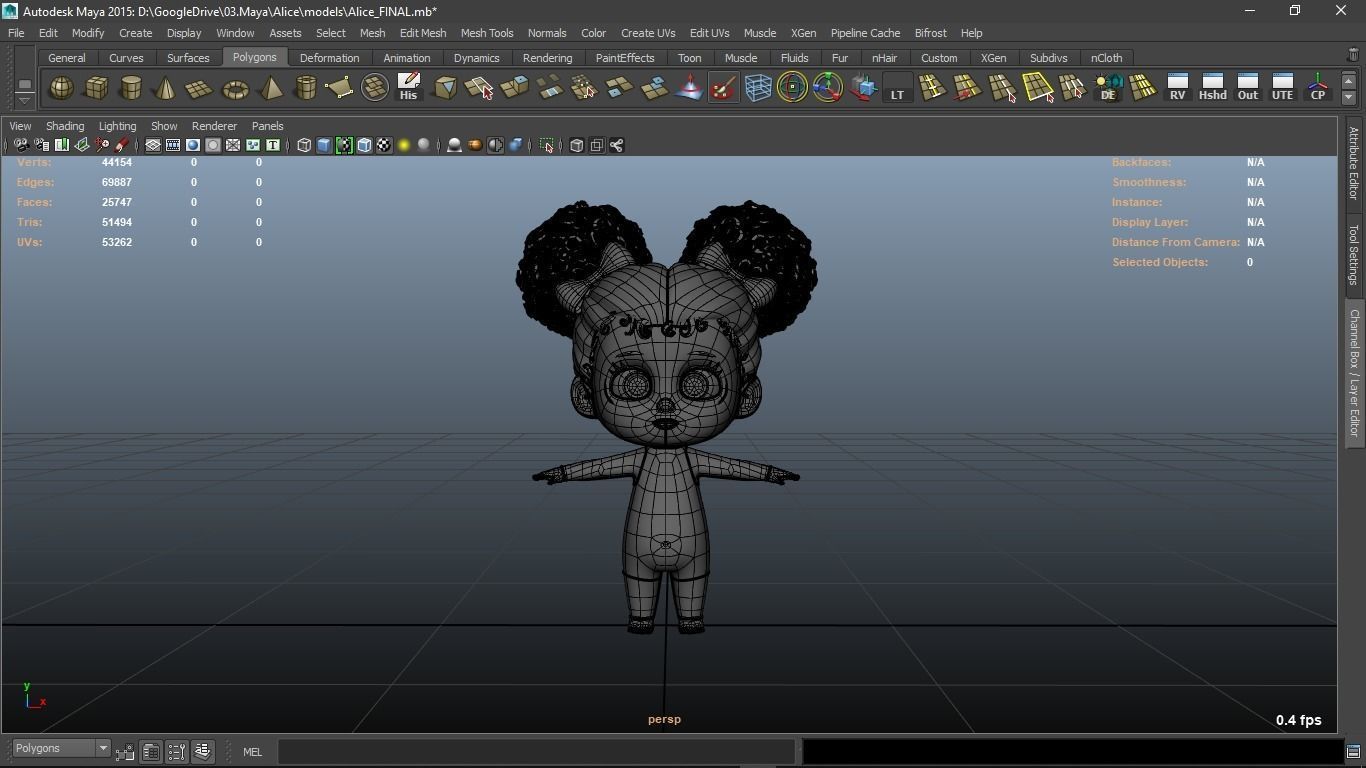1366x768 pixels.
Task: Open the Create UVs menu
Action: tap(648, 33)
